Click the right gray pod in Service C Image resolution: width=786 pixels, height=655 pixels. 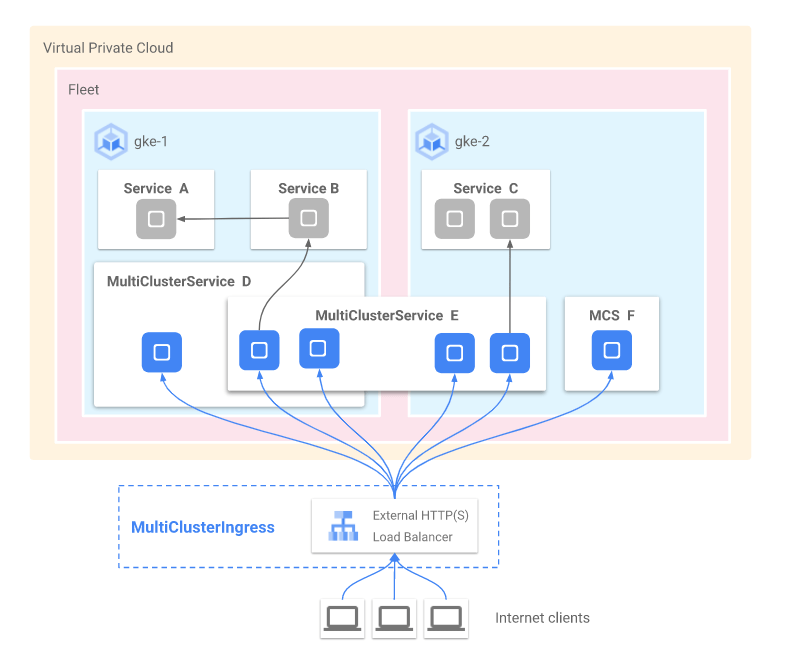pyautogui.click(x=510, y=219)
